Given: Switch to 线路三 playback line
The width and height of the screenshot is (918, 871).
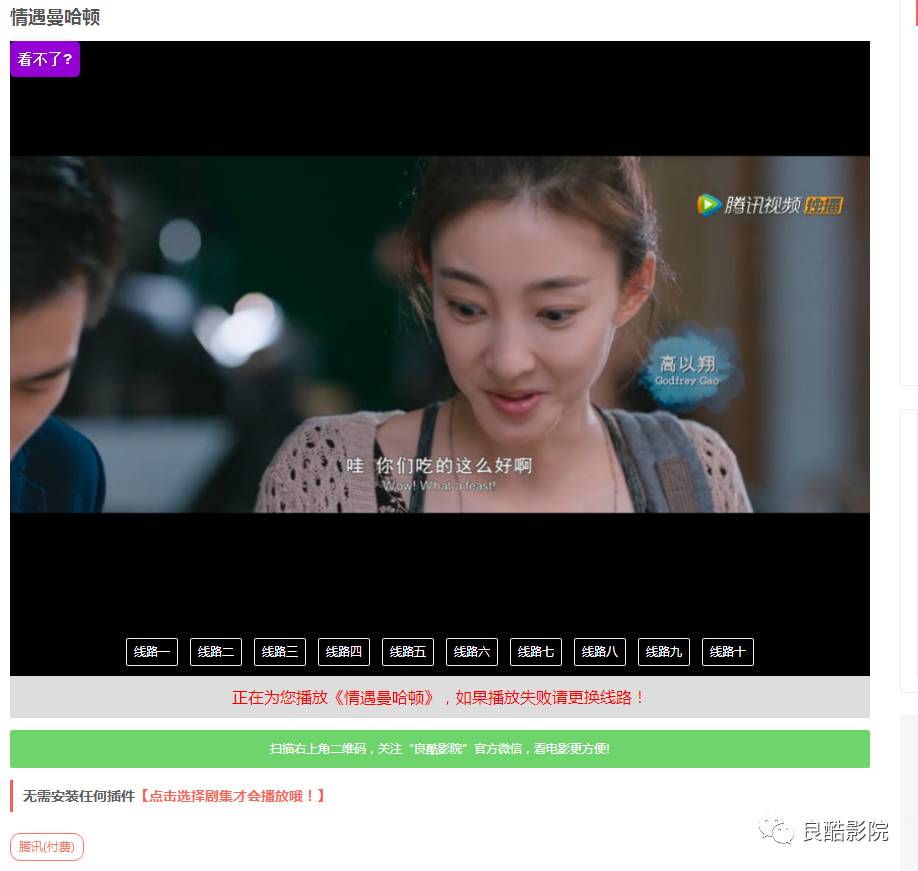Looking at the screenshot, I should (280, 651).
